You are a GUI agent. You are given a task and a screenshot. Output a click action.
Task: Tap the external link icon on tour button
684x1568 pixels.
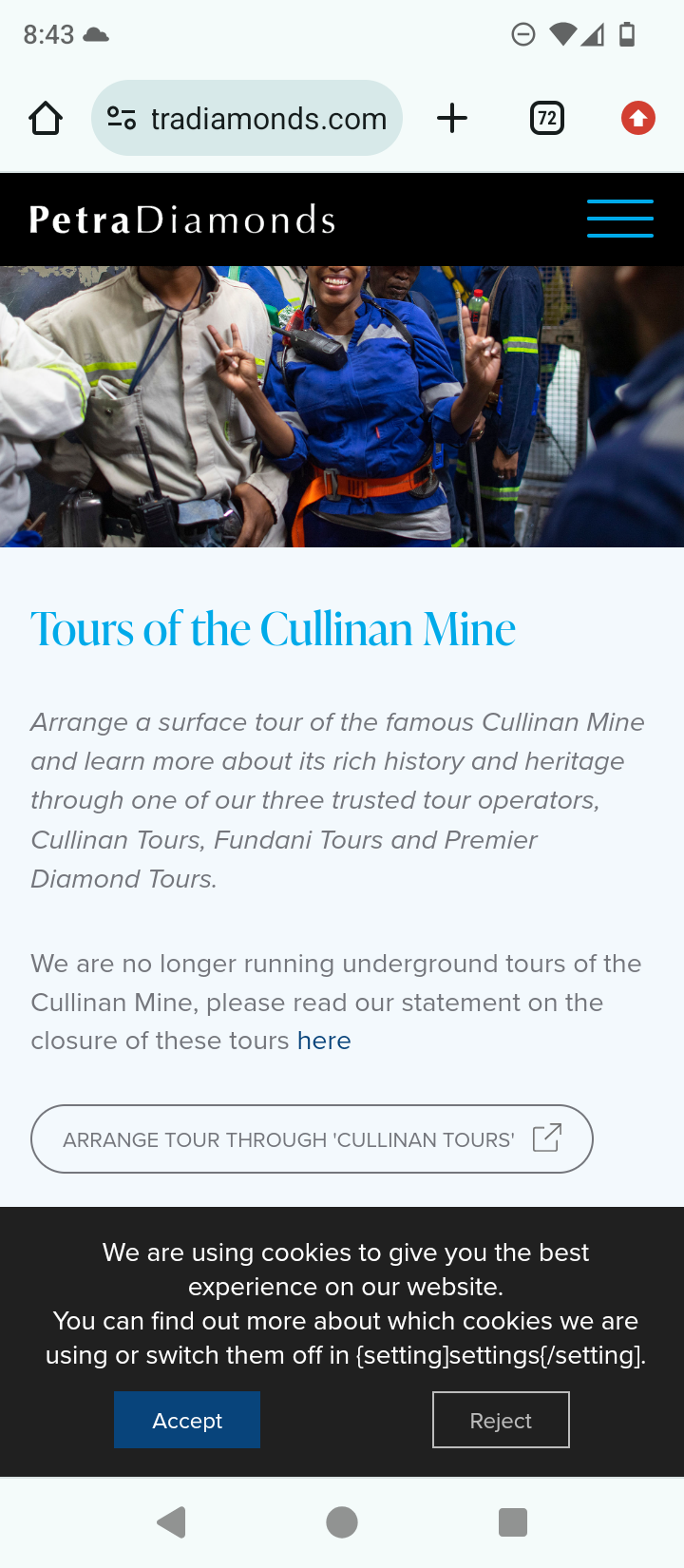547,1138
